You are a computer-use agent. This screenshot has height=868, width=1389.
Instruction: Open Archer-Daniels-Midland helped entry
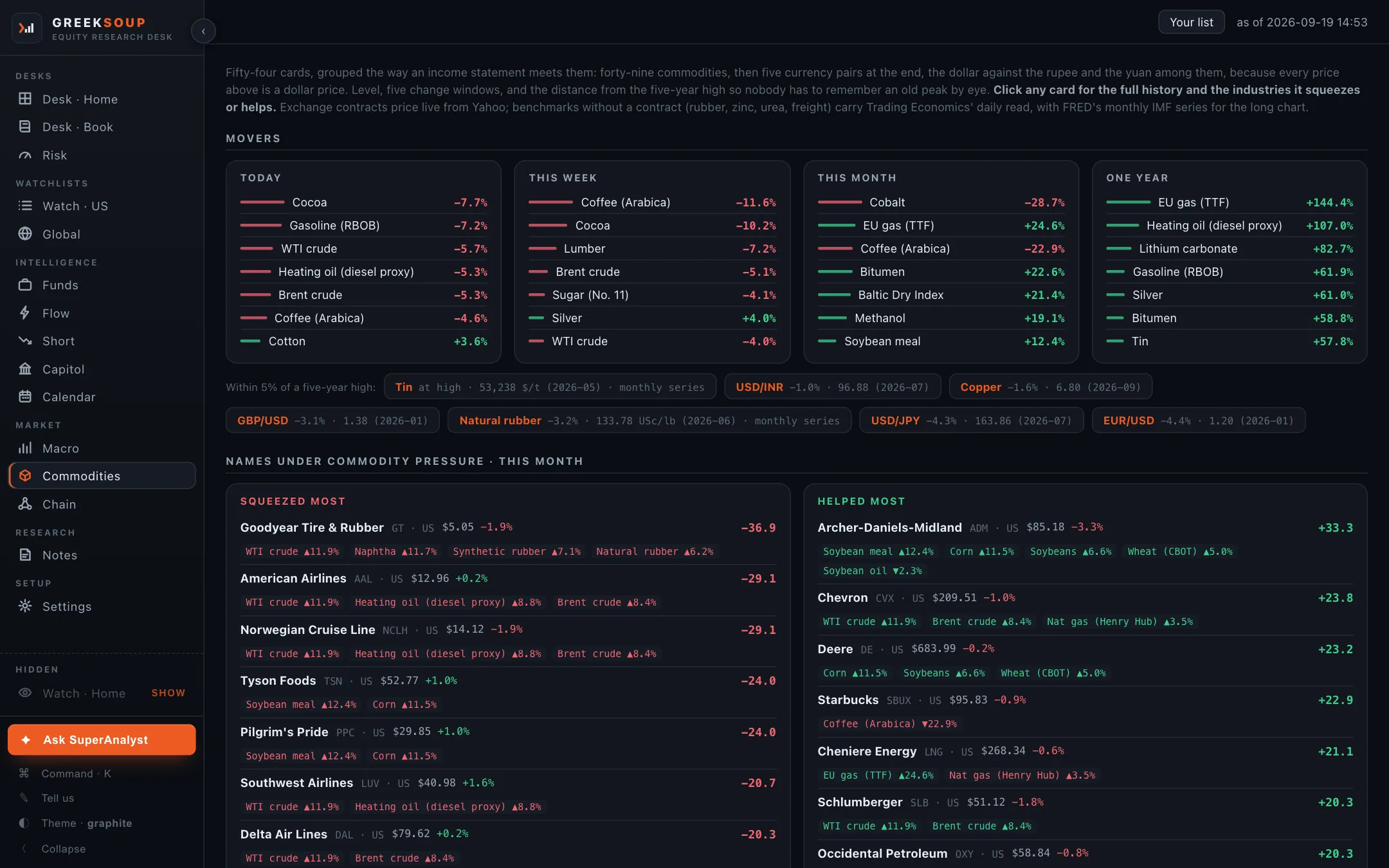(x=1085, y=549)
